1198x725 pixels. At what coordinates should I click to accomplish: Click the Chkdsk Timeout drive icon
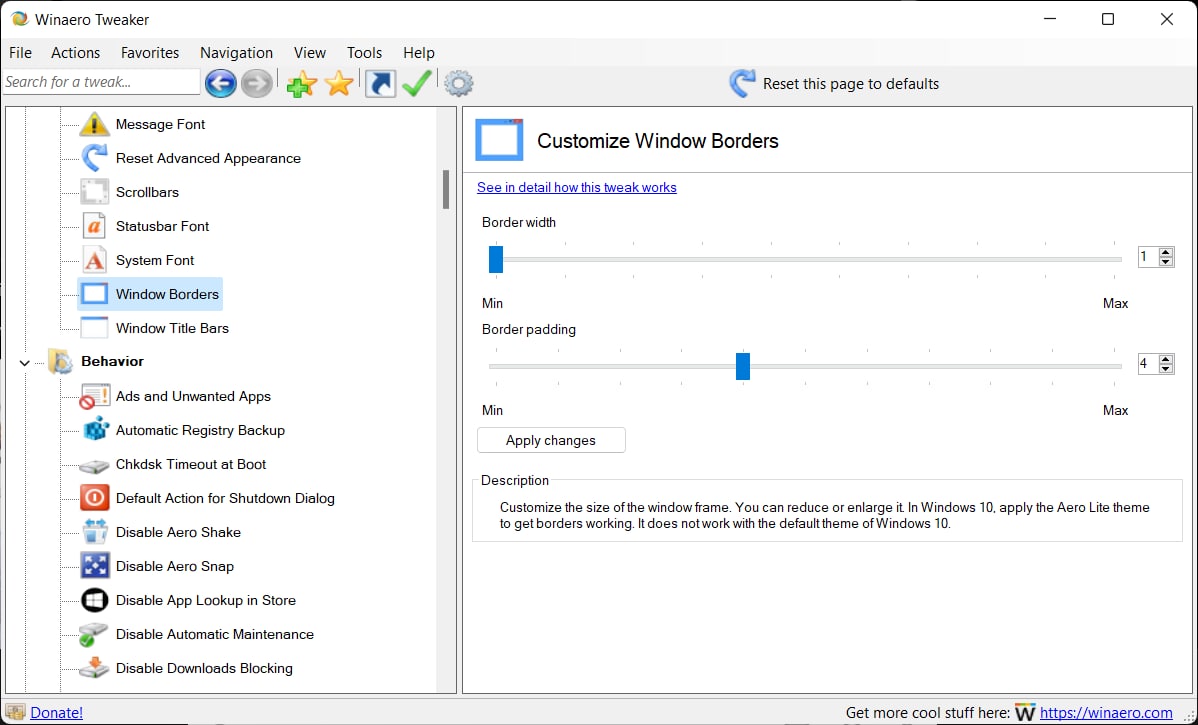click(95, 464)
